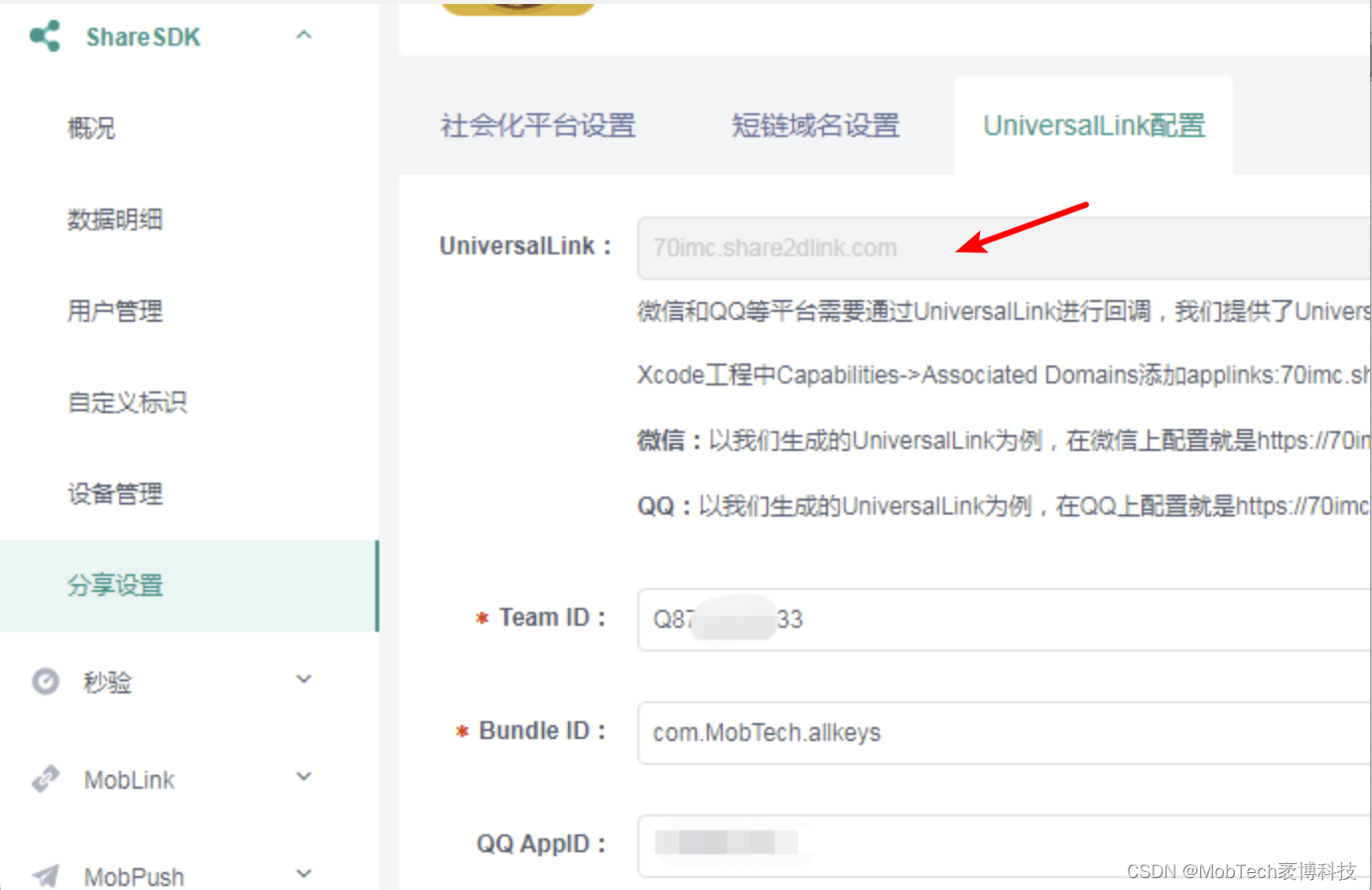Click the 秒验 menu label
Screen dimensions: 1372x890
tap(107, 682)
